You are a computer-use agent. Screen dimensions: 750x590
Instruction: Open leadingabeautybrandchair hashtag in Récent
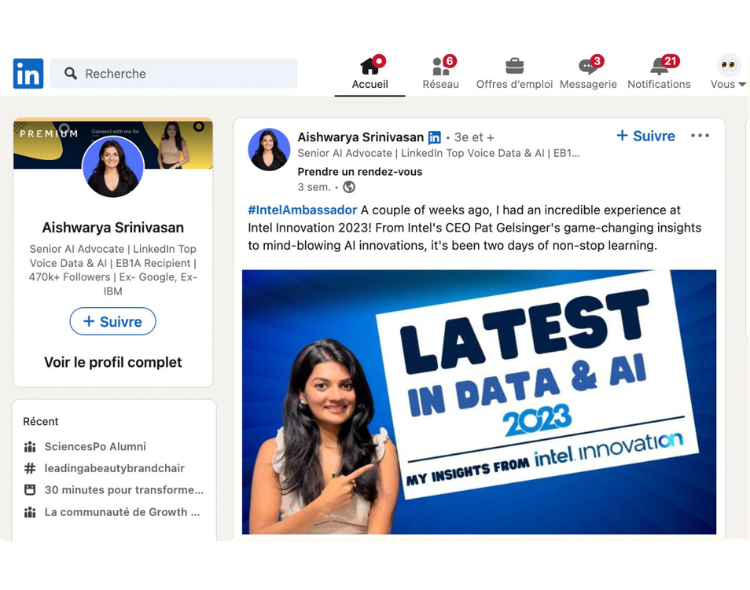click(114, 468)
